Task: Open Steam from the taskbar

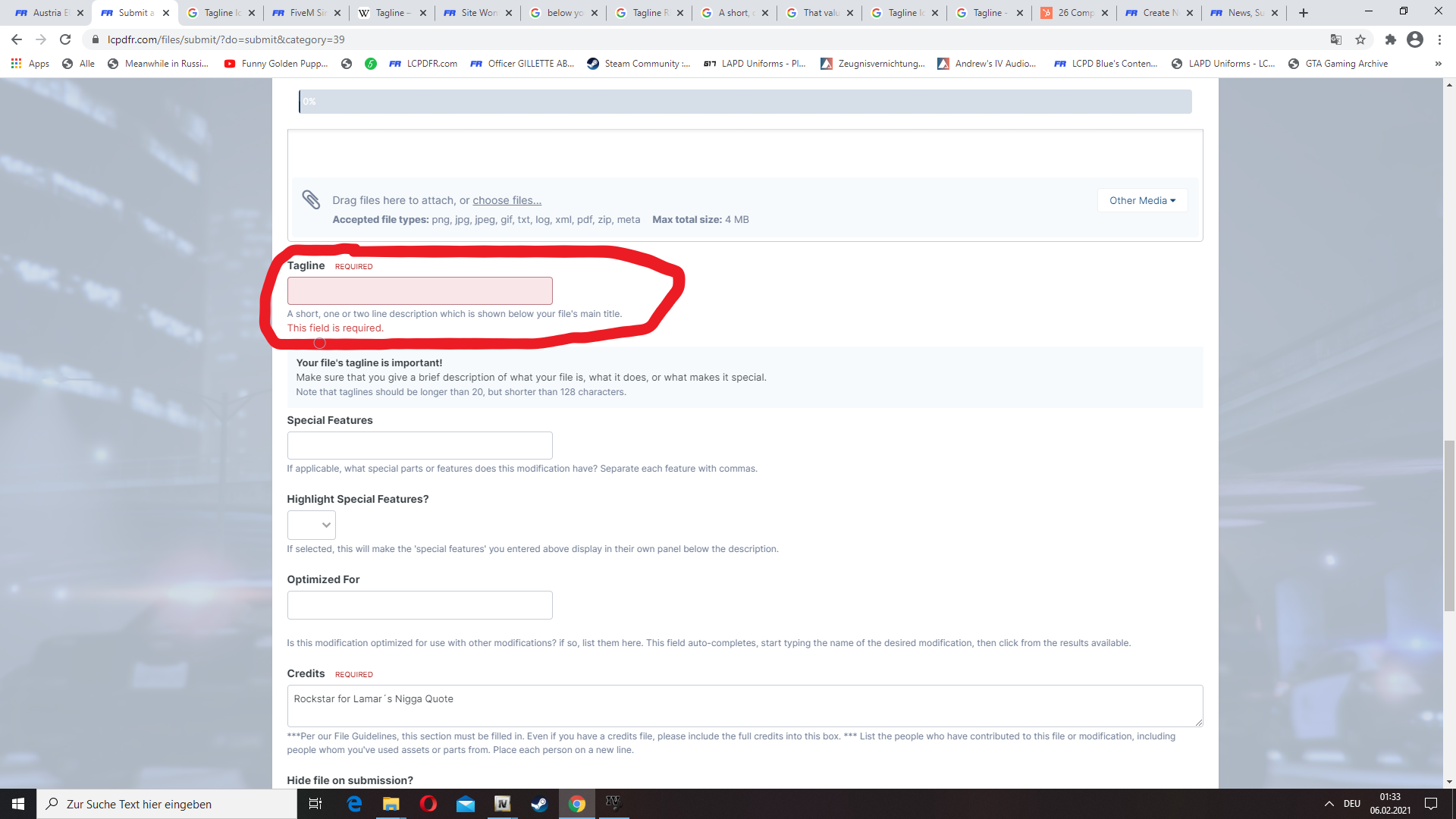Action: [539, 804]
